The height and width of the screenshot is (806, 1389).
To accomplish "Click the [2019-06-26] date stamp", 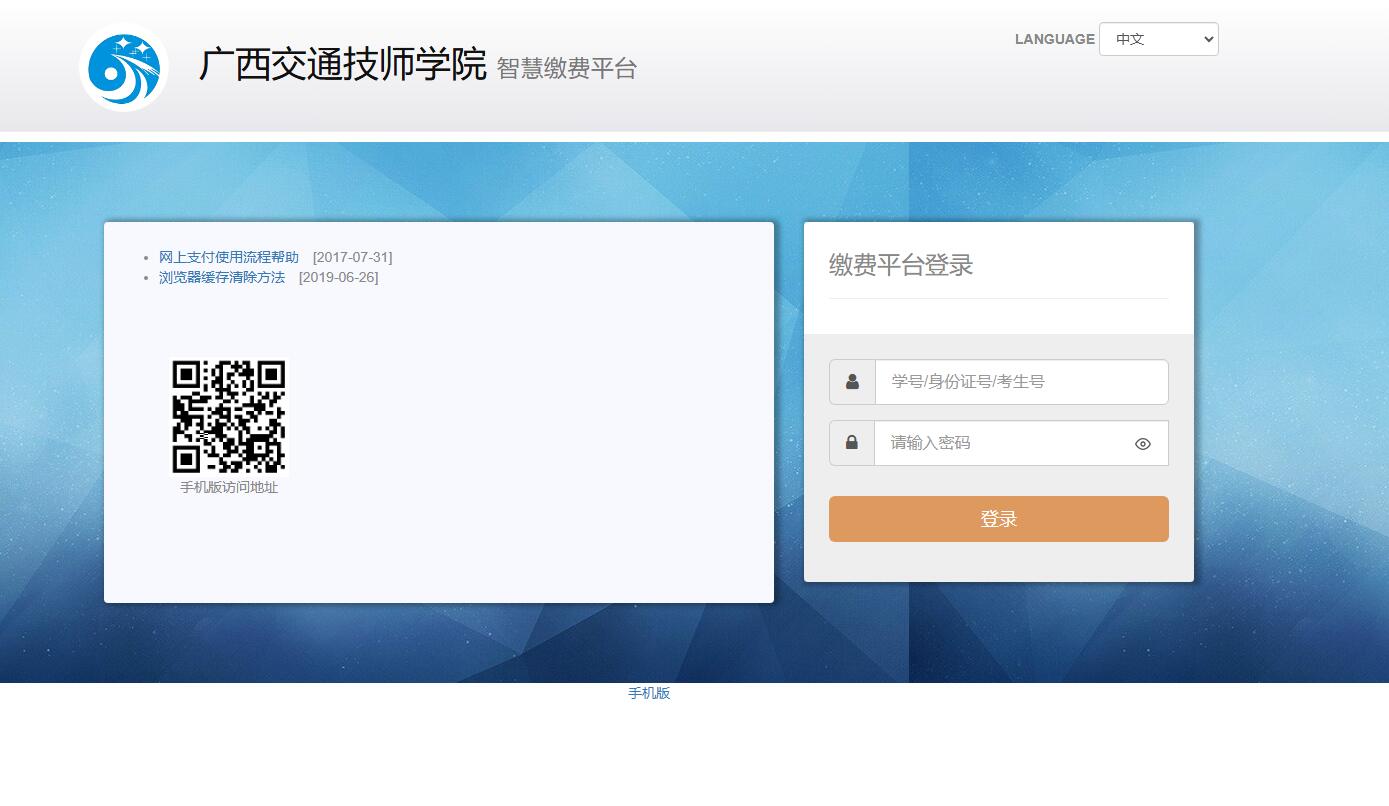I will click(338, 278).
